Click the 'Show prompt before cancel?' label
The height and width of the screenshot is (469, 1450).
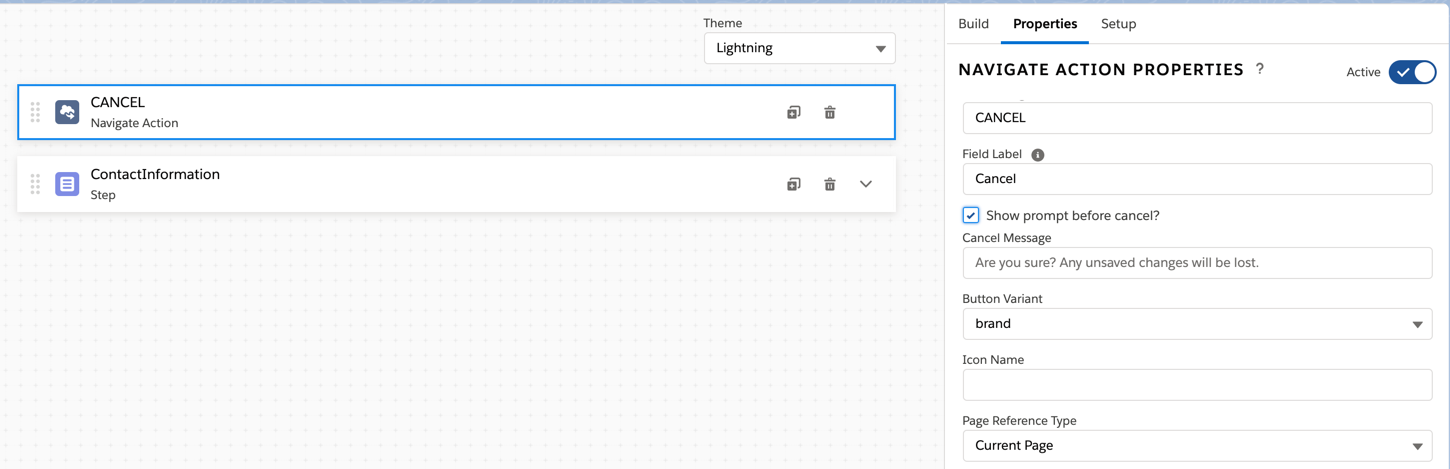pos(1073,215)
